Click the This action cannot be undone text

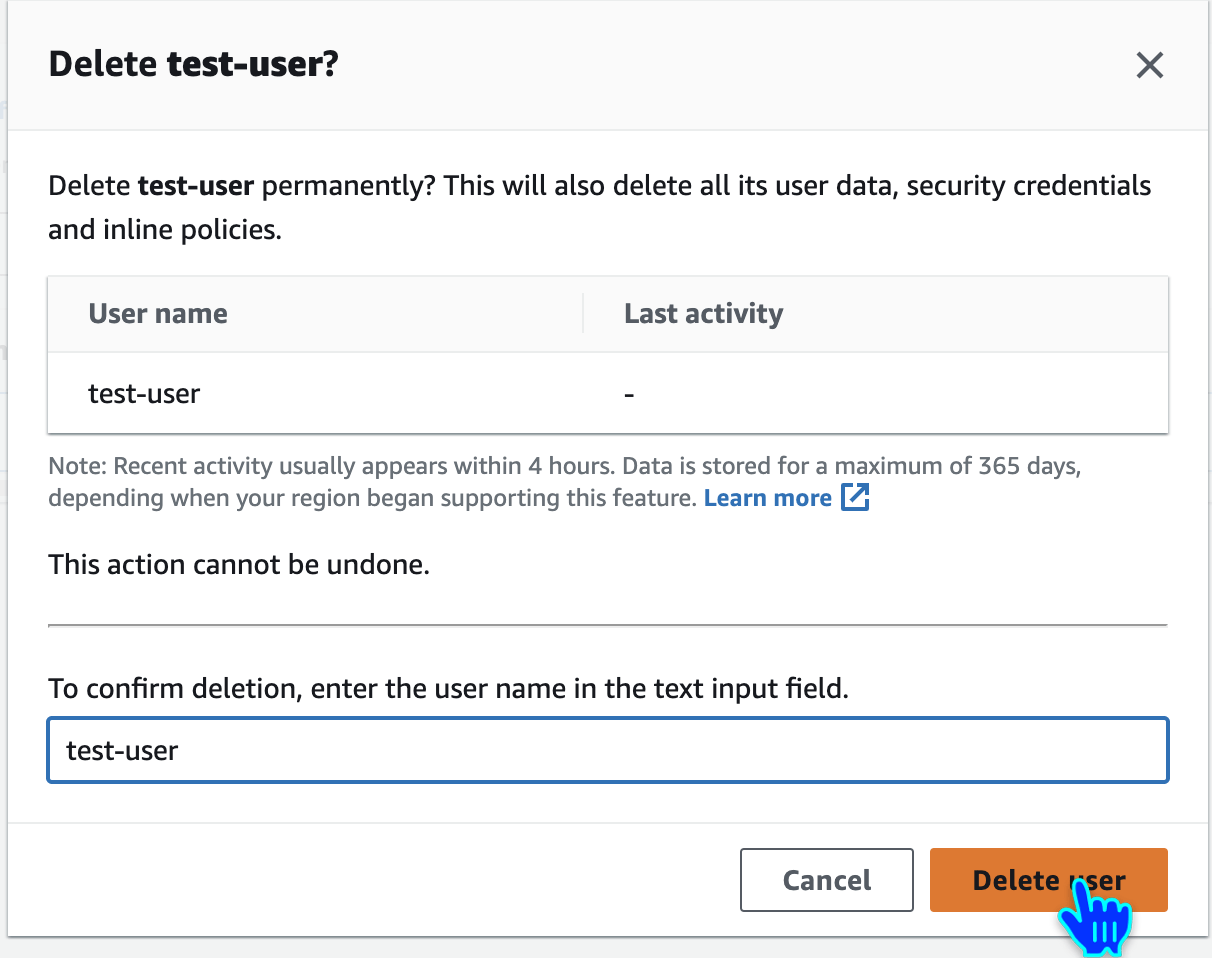pos(238,565)
